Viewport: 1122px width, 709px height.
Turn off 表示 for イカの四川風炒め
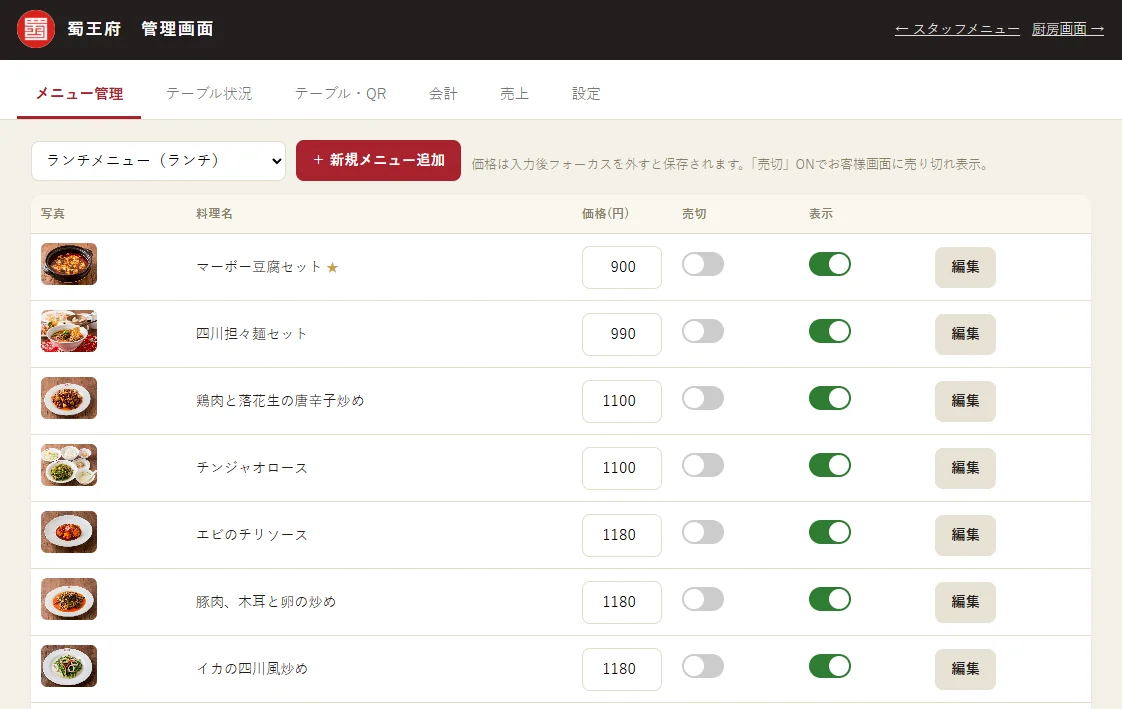[x=830, y=666]
